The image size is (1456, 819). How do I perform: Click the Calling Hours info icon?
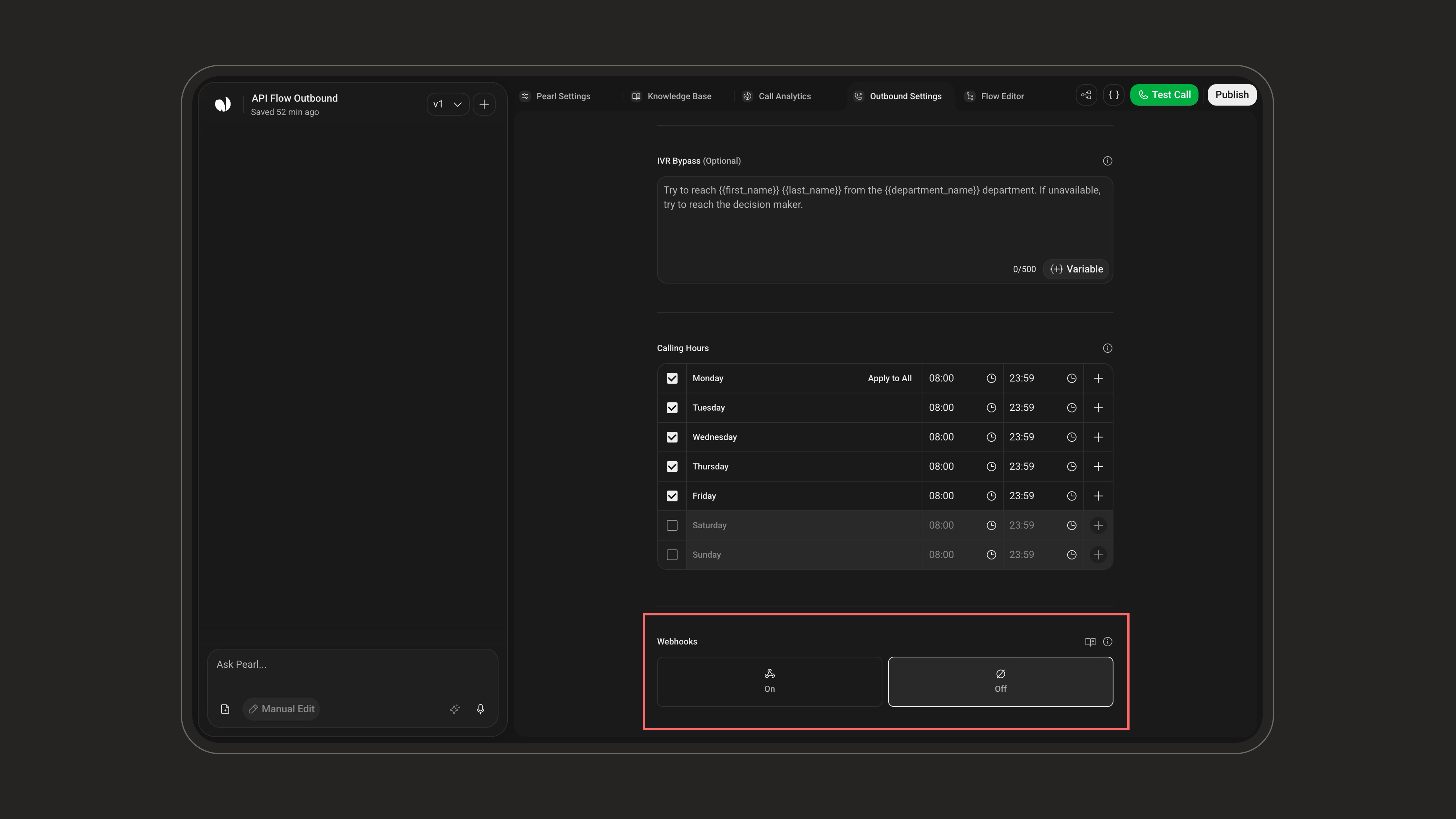click(1107, 348)
